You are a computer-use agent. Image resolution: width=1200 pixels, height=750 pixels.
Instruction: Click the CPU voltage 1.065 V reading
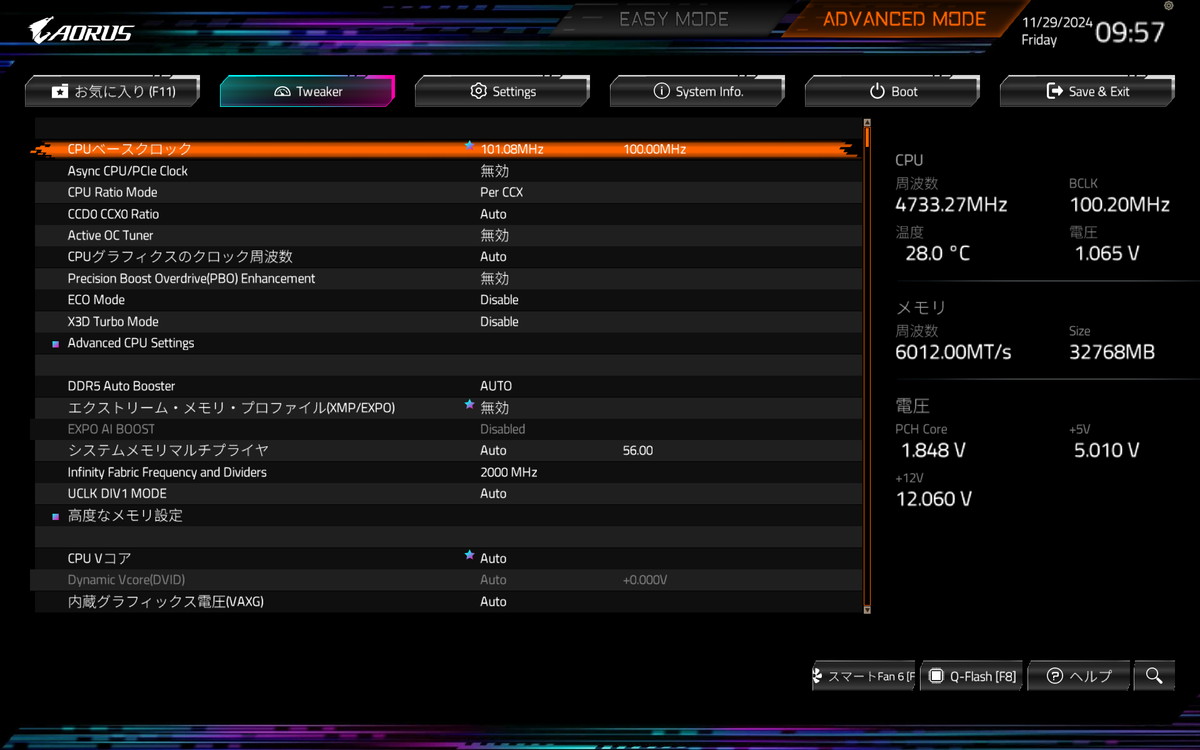tap(1107, 254)
